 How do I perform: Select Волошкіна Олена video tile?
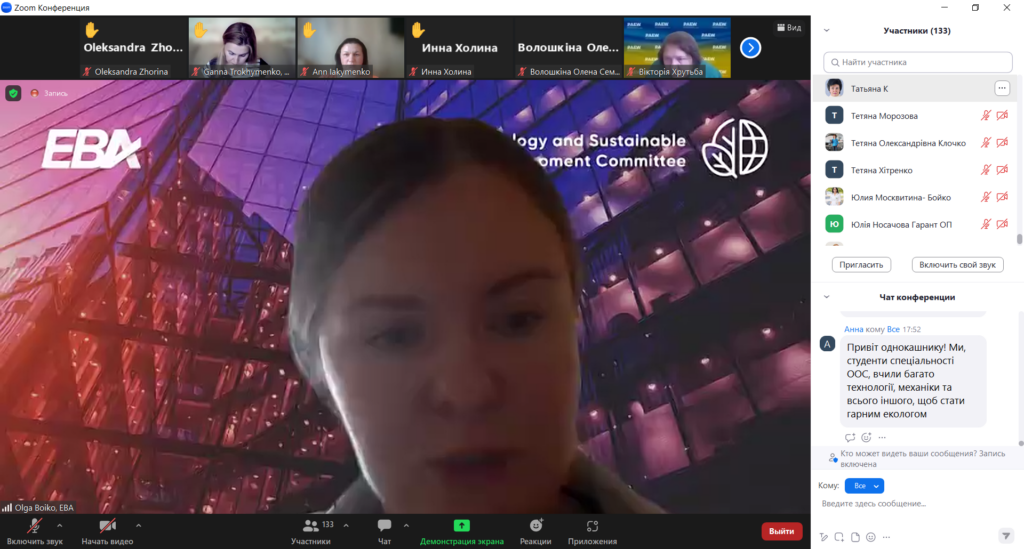pos(568,48)
